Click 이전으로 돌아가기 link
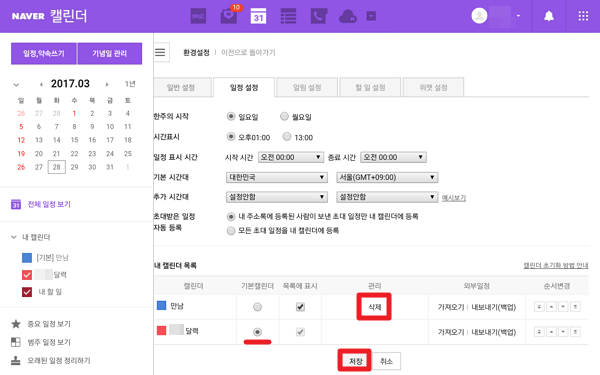This screenshot has width=600, height=375. 248,52
